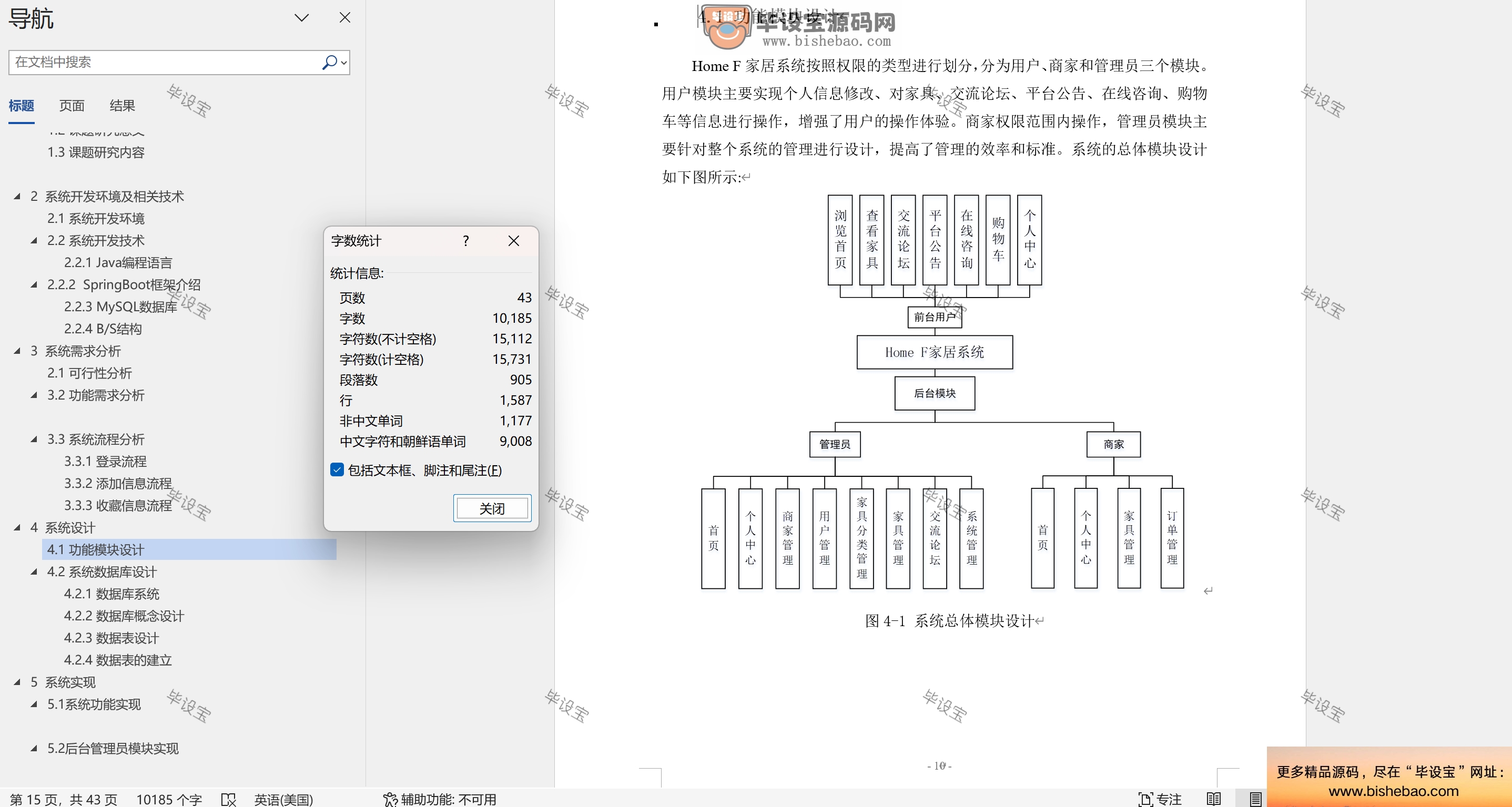Go to heading 3.3.1 登录流程
Viewport: 1512px width, 807px height.
click(105, 461)
